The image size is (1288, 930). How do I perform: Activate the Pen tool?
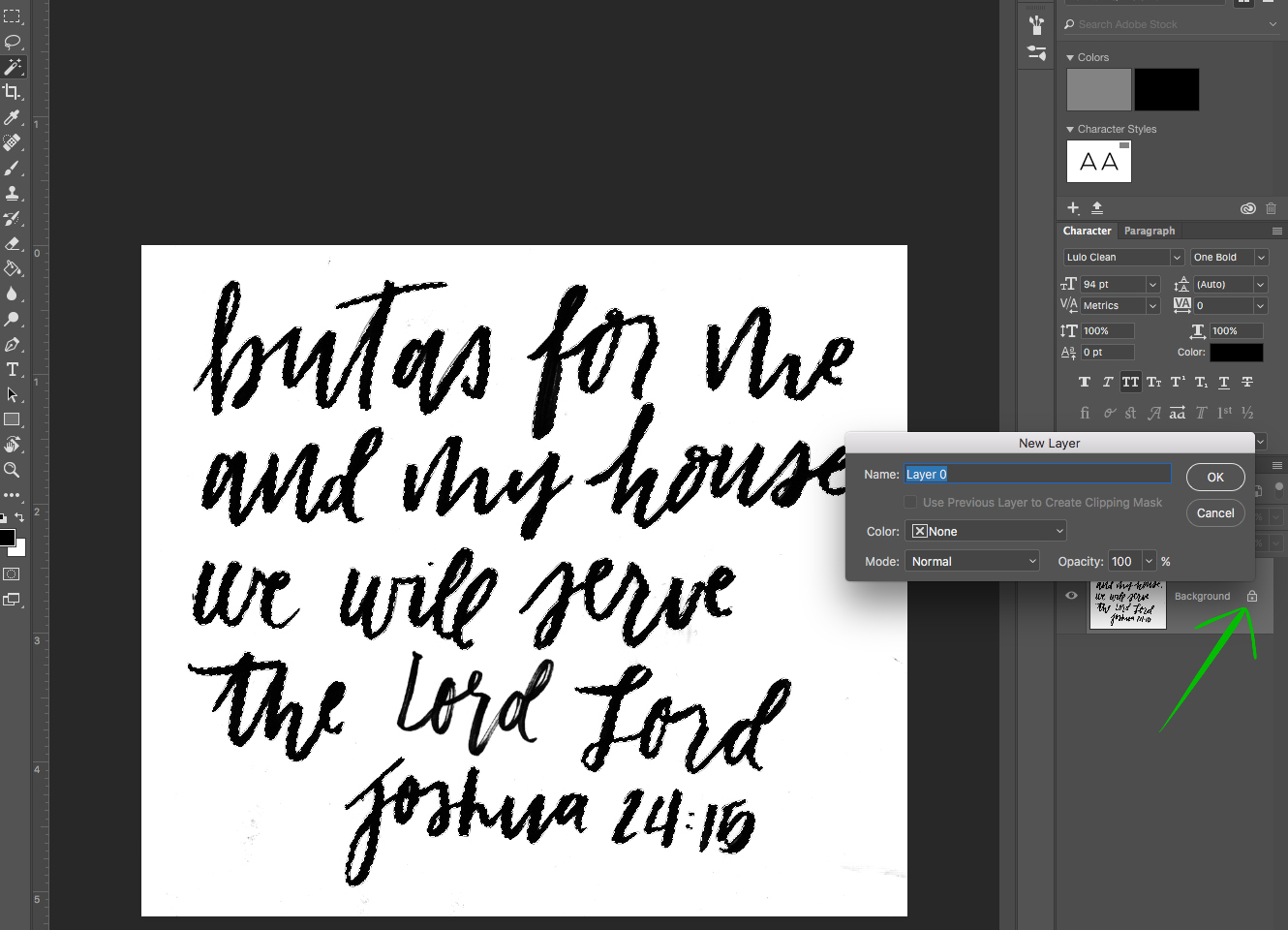click(13, 344)
